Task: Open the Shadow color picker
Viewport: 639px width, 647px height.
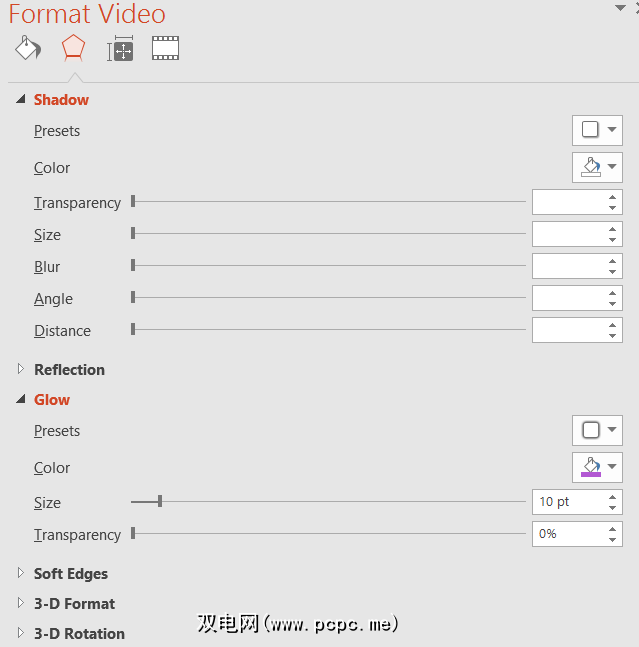Action: (x=597, y=167)
